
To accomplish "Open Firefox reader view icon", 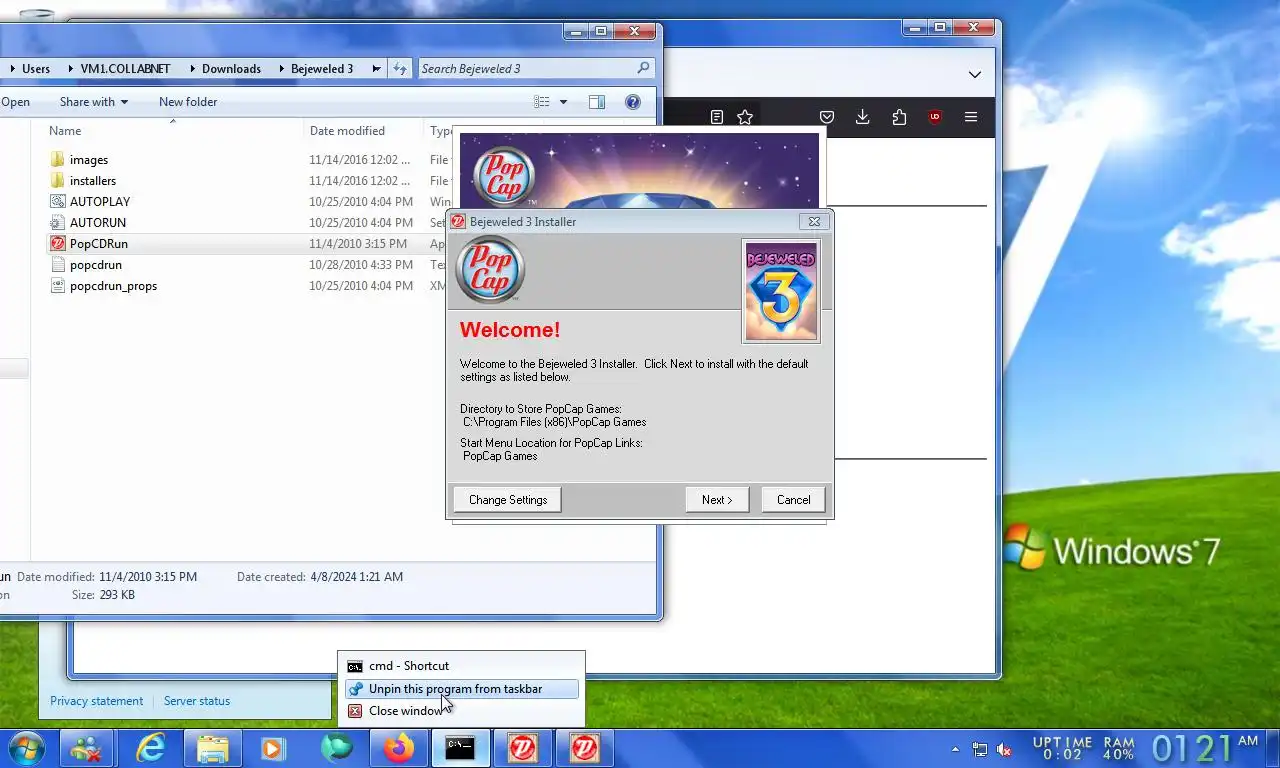I will coord(716,117).
